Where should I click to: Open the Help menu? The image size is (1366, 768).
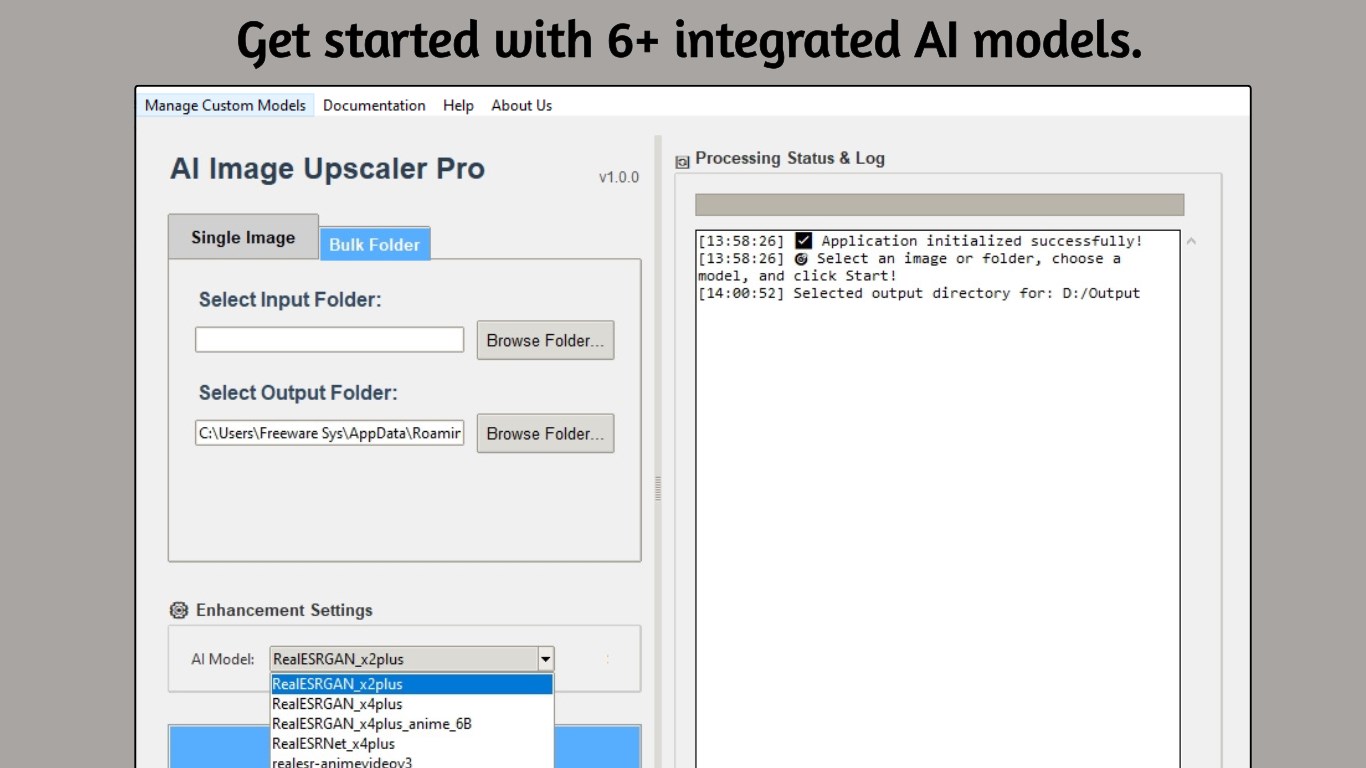coord(458,105)
